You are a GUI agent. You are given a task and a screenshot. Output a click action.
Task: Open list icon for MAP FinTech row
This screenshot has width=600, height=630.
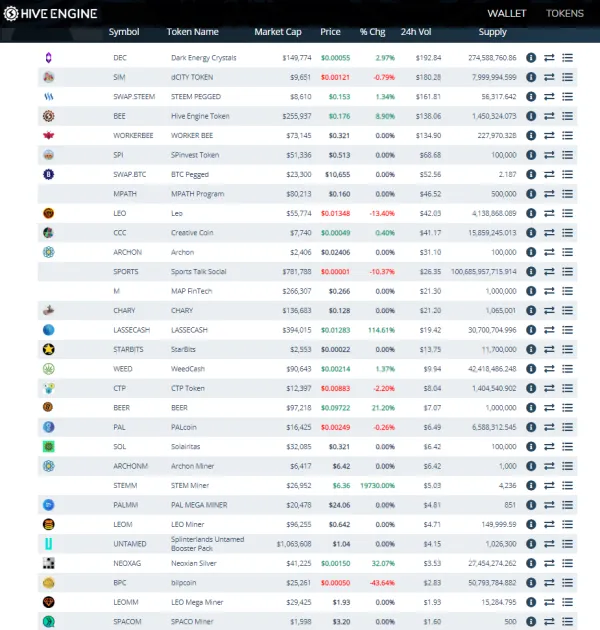click(567, 291)
